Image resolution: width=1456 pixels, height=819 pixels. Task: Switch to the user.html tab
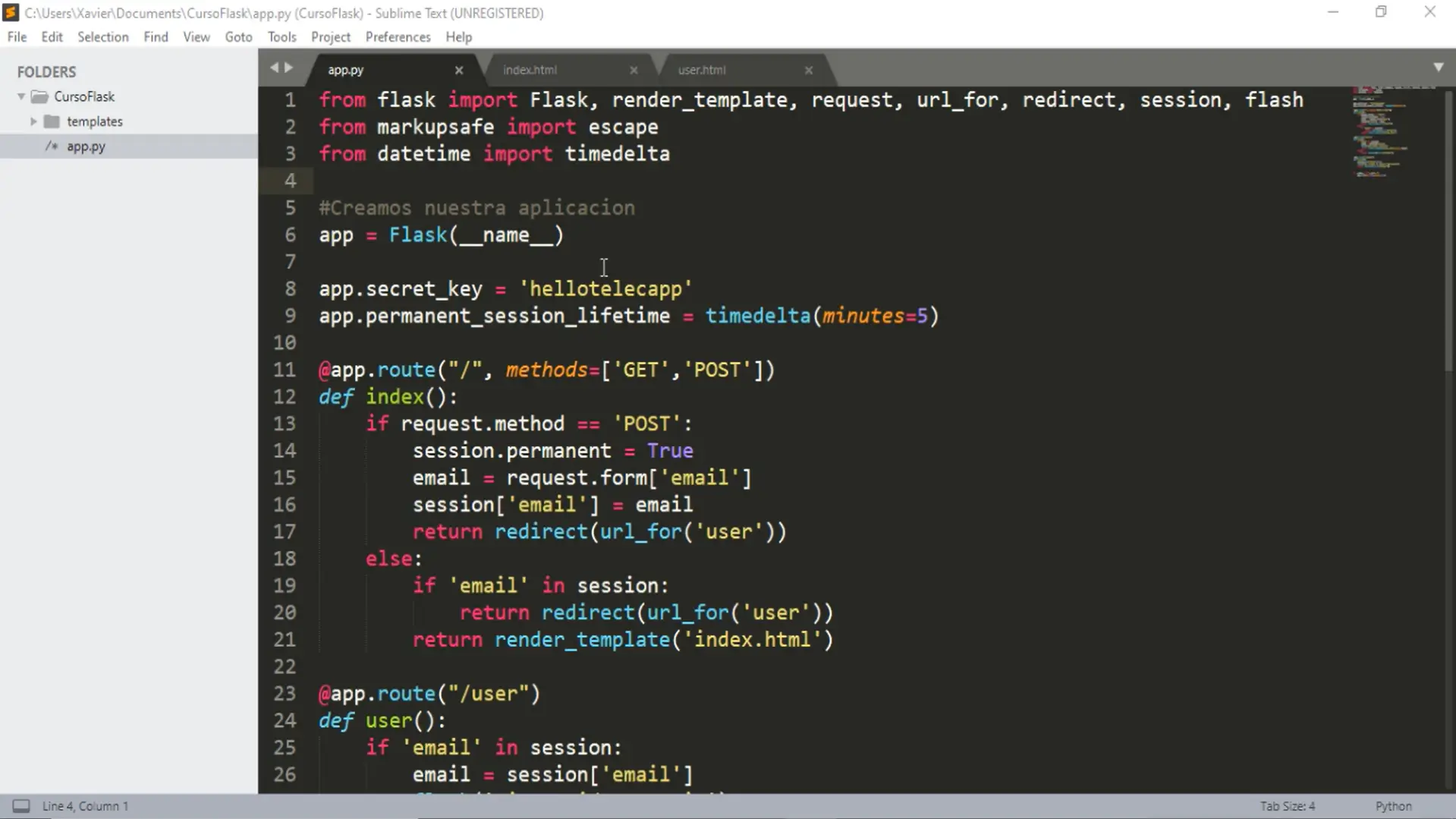click(701, 70)
